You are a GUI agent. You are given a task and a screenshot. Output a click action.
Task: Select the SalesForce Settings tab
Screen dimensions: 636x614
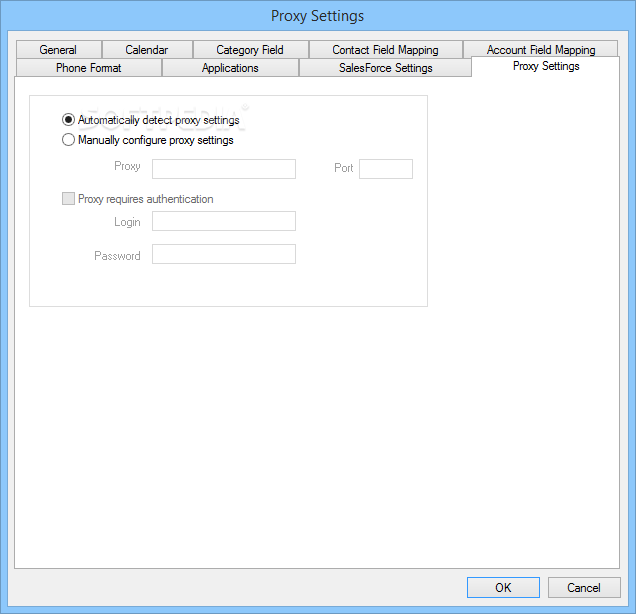385,67
